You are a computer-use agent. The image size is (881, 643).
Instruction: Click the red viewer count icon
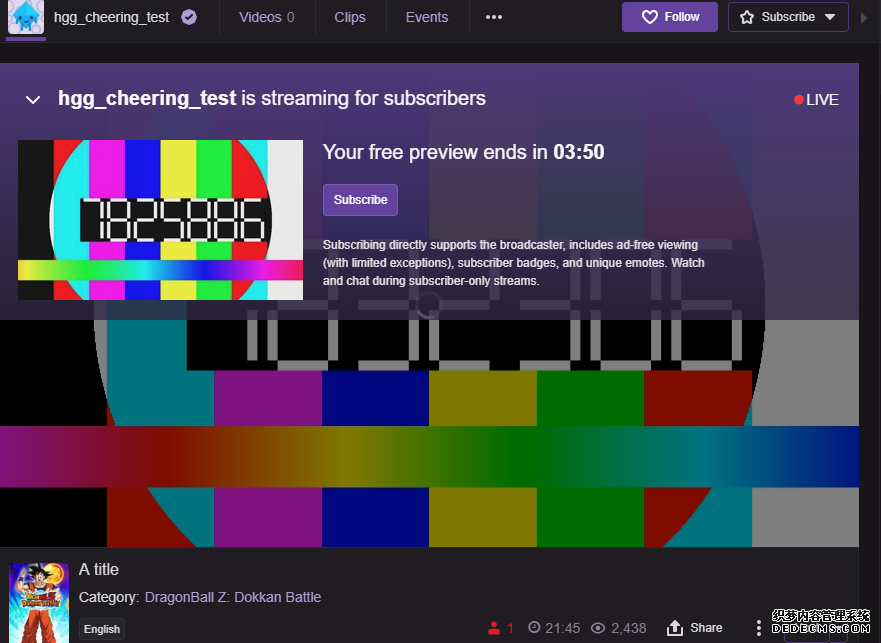click(493, 628)
